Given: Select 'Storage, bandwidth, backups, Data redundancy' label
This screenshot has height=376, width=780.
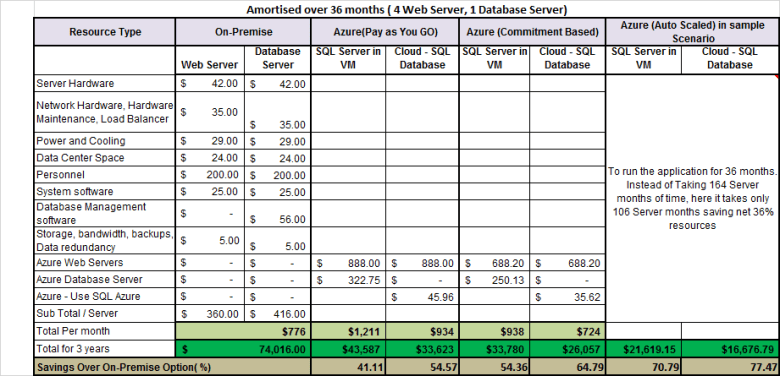Looking at the screenshot, I should (x=105, y=240).
